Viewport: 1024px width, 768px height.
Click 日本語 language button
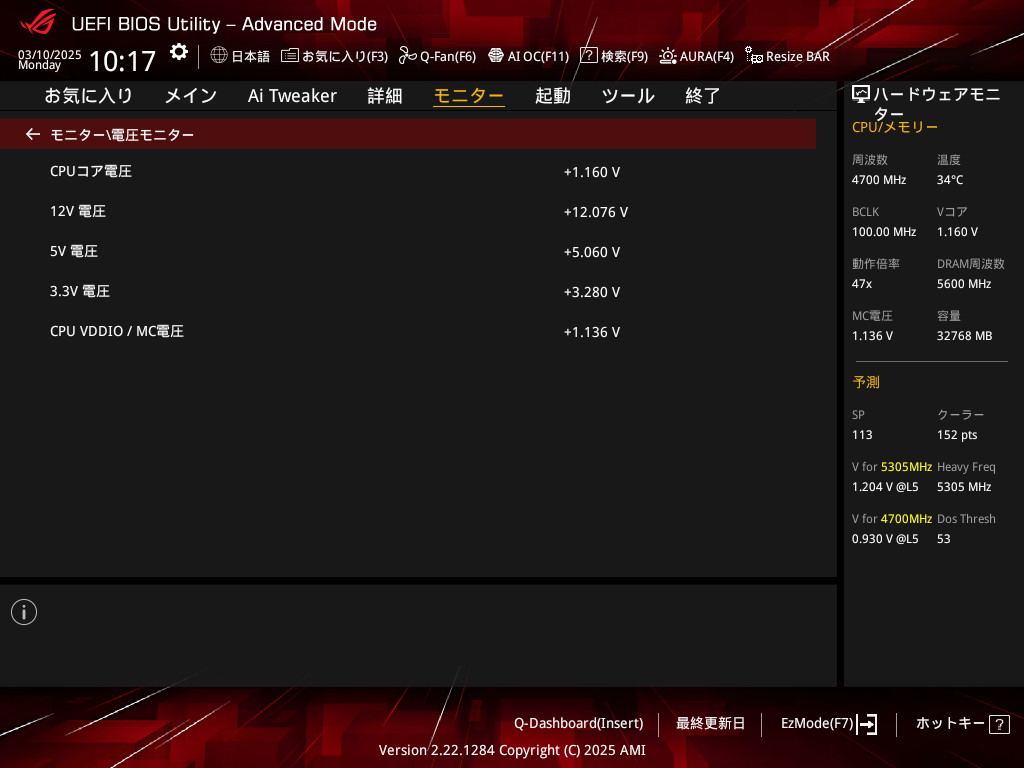click(251, 56)
